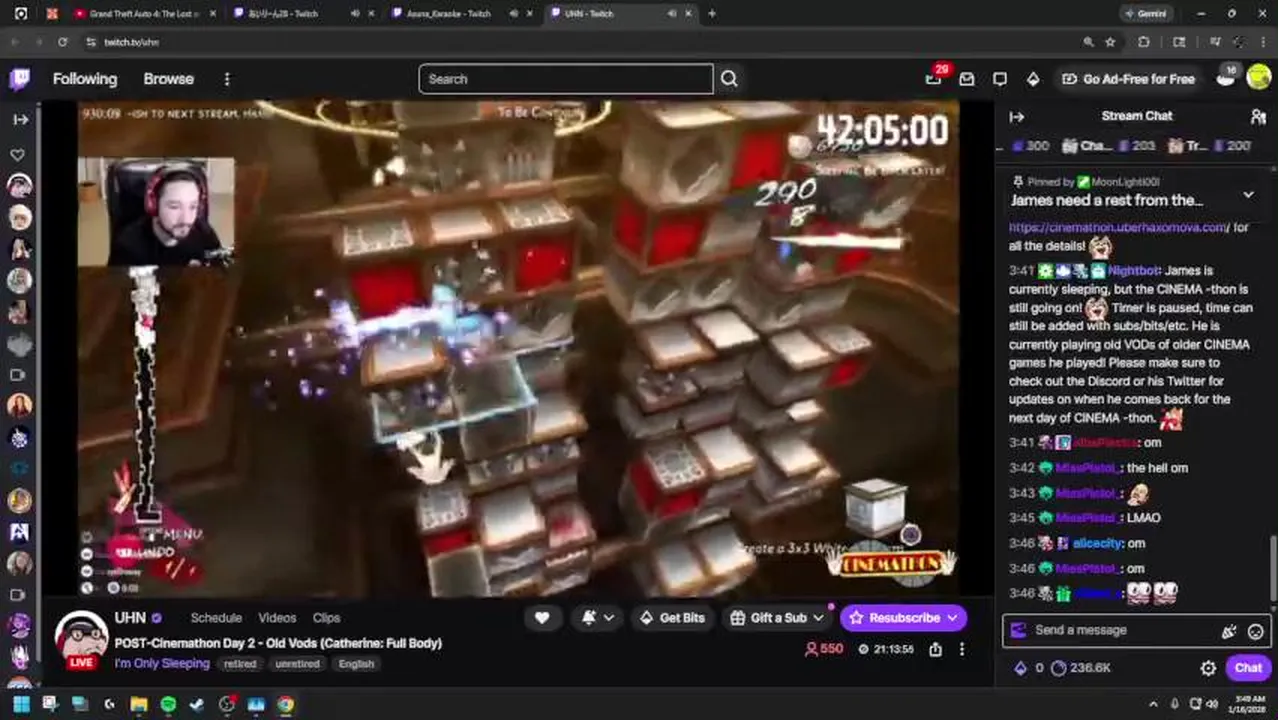The height and width of the screenshot is (720, 1278).
Task: Click the purple Chat send button
Action: (1248, 668)
